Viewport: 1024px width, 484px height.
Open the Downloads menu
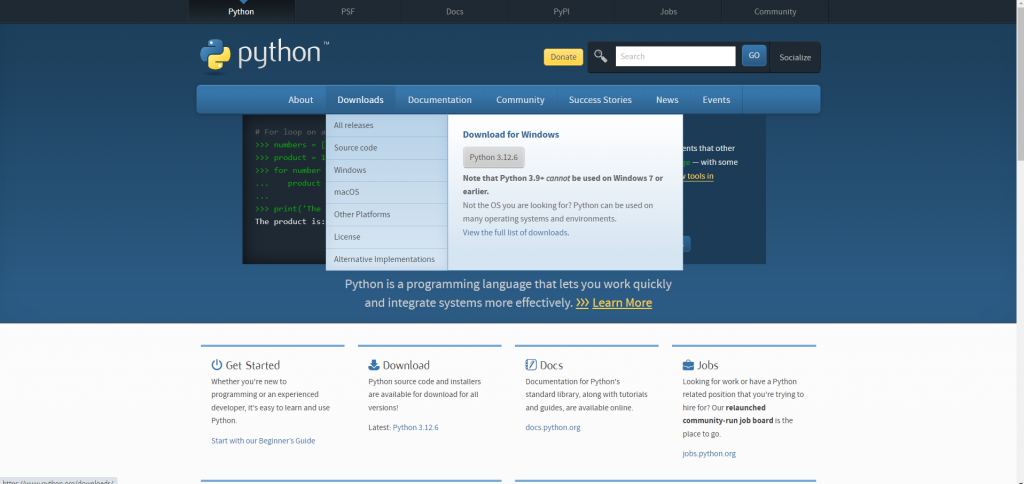360,100
